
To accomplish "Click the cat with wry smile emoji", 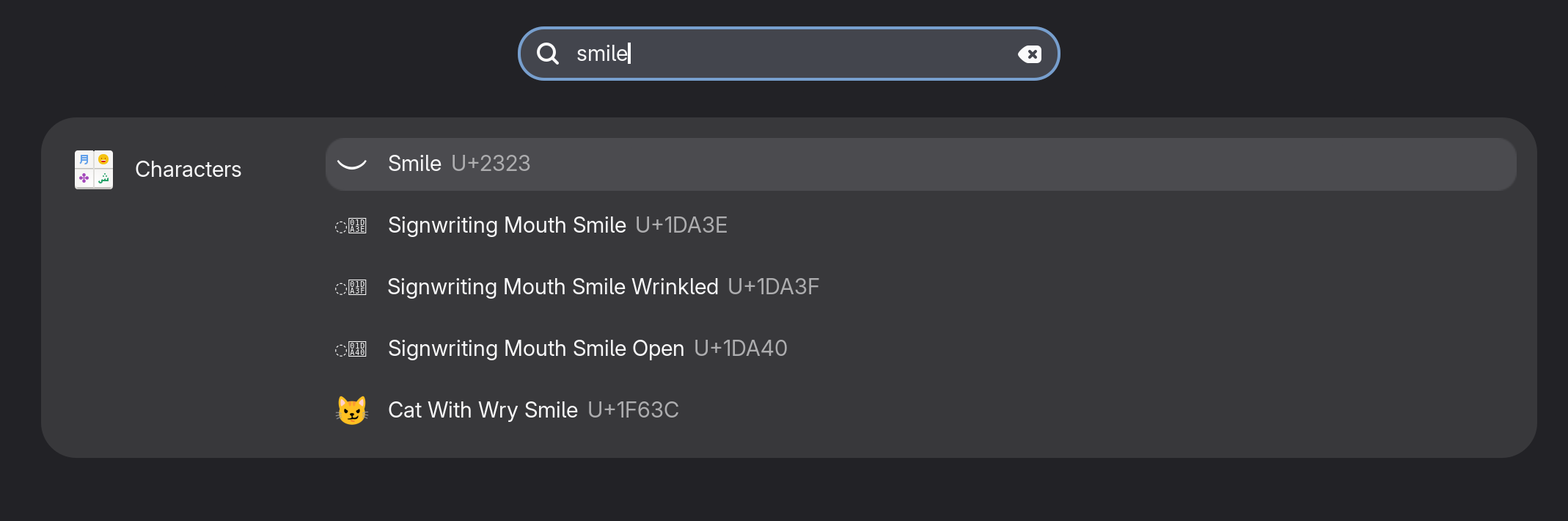I will (x=351, y=410).
